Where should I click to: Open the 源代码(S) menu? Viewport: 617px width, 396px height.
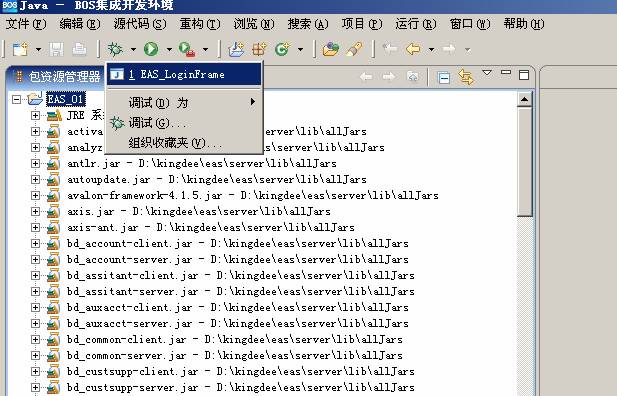pyautogui.click(x=140, y=24)
